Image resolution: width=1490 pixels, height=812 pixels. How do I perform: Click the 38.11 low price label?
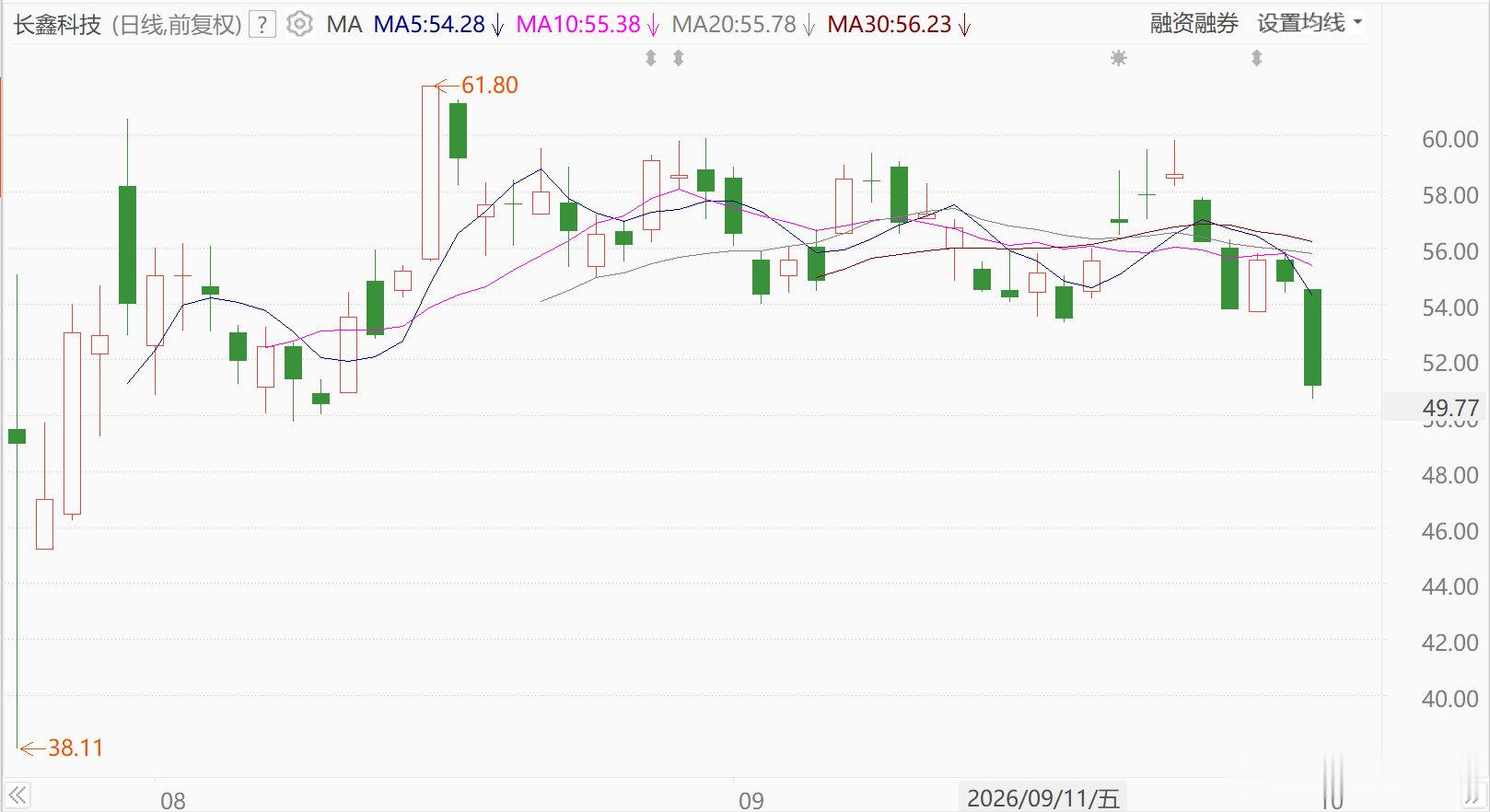76,748
